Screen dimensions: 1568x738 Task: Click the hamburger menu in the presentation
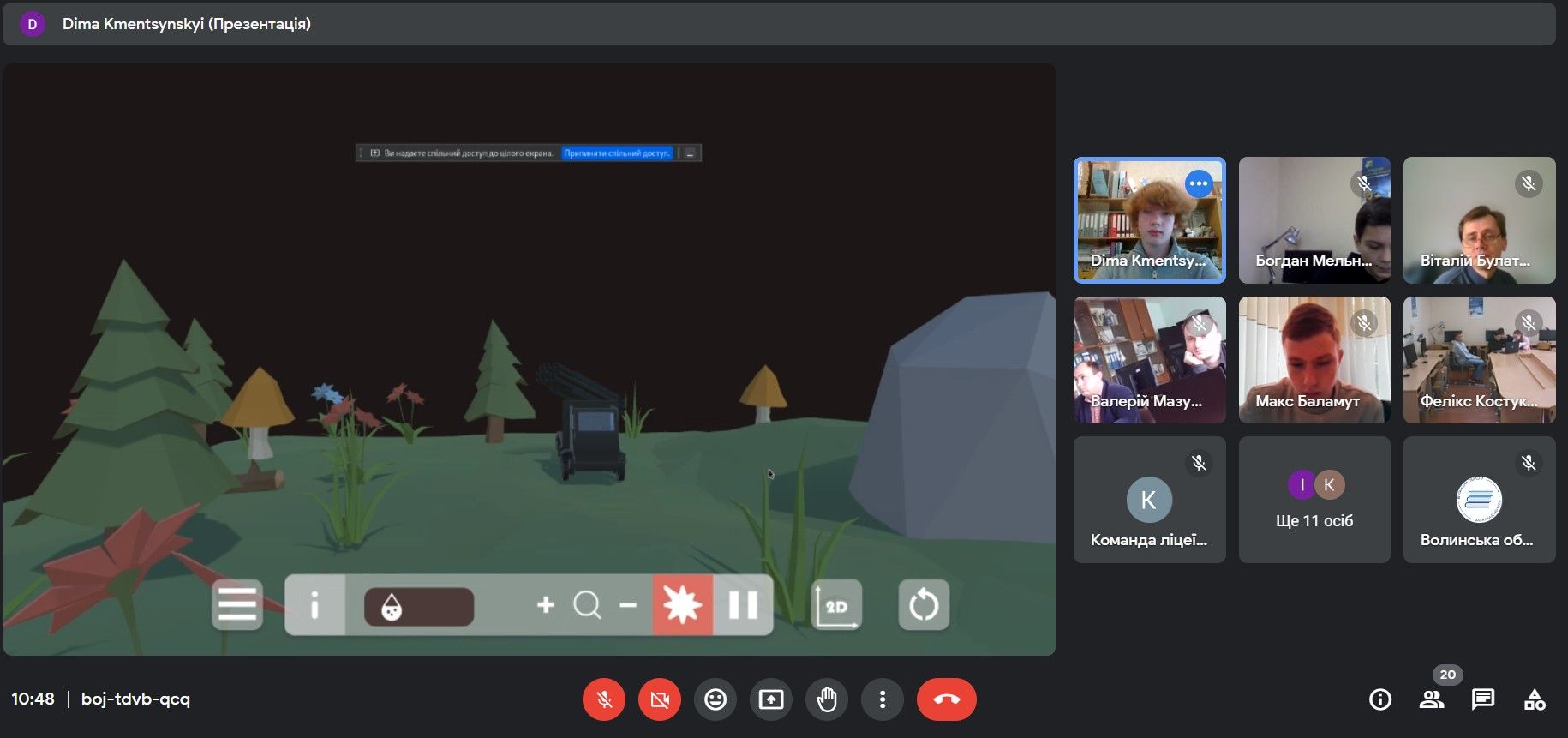pyautogui.click(x=237, y=605)
